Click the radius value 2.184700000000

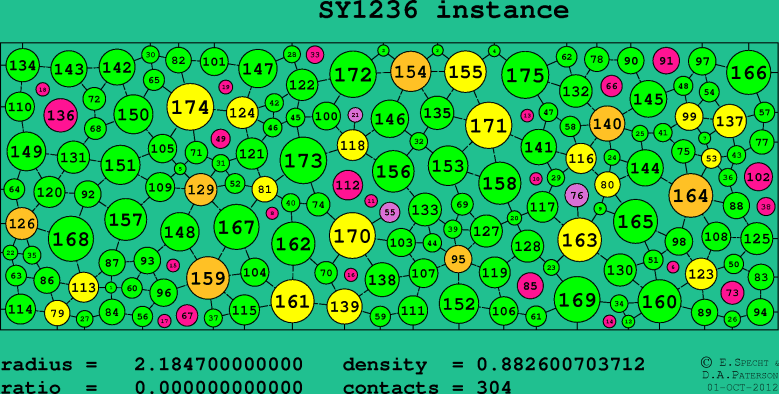(x=219, y=364)
